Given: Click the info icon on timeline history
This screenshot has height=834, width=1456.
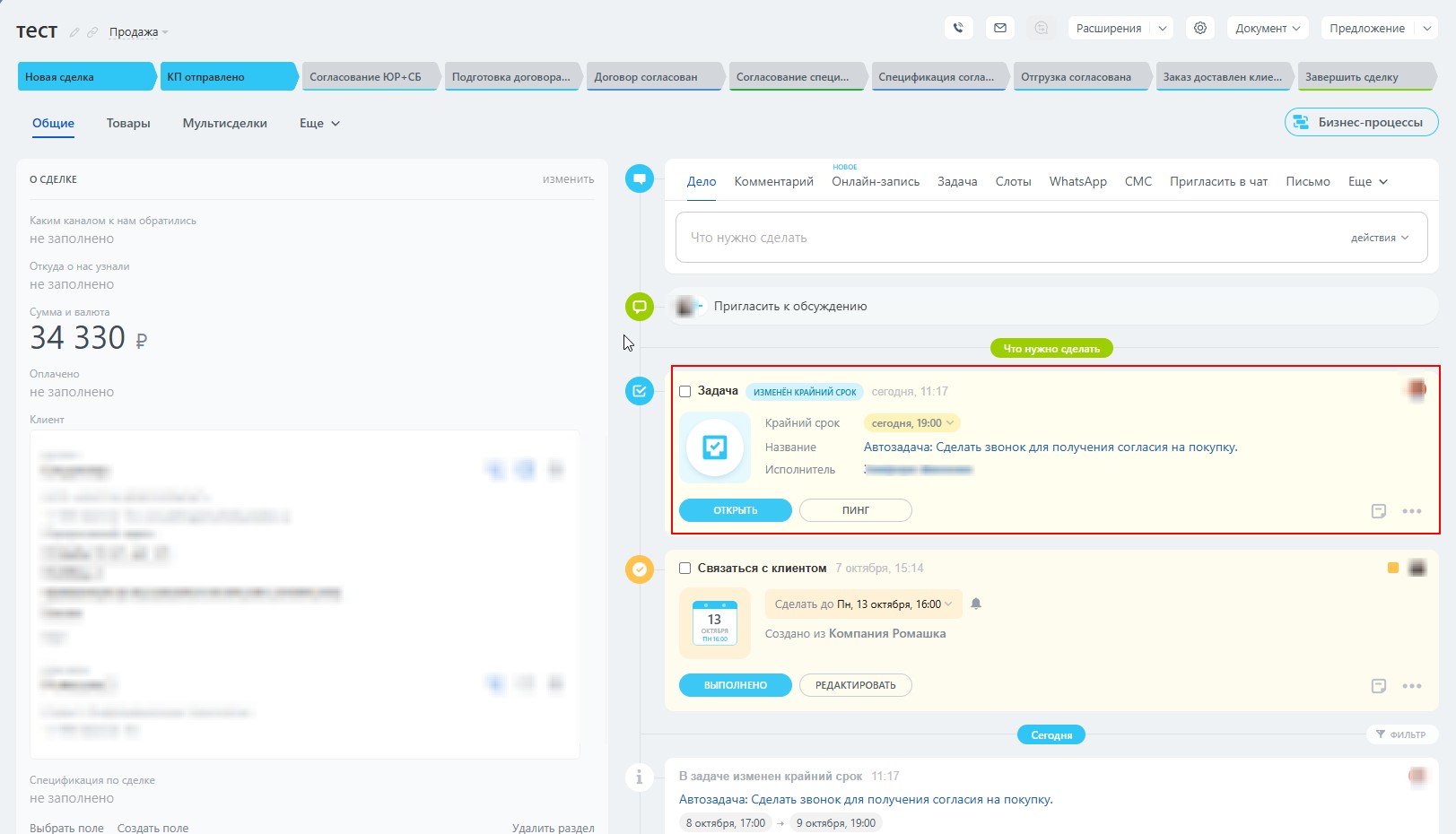Looking at the screenshot, I should 640,777.
